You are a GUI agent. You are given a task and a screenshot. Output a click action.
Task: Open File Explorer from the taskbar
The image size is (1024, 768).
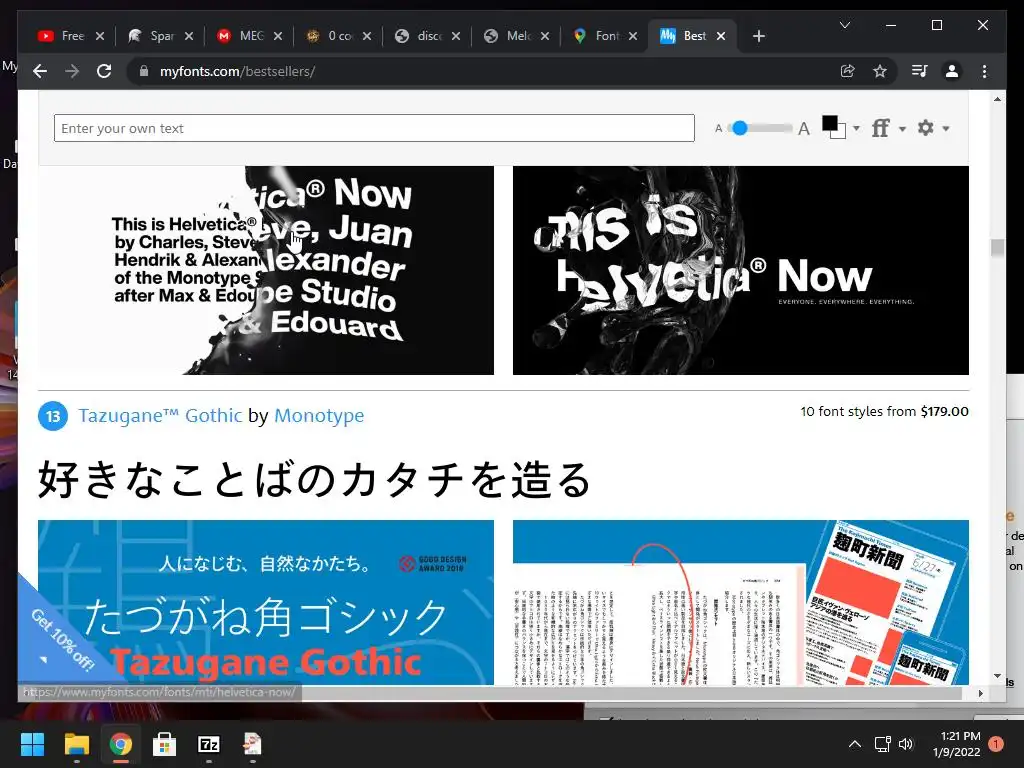click(x=76, y=744)
